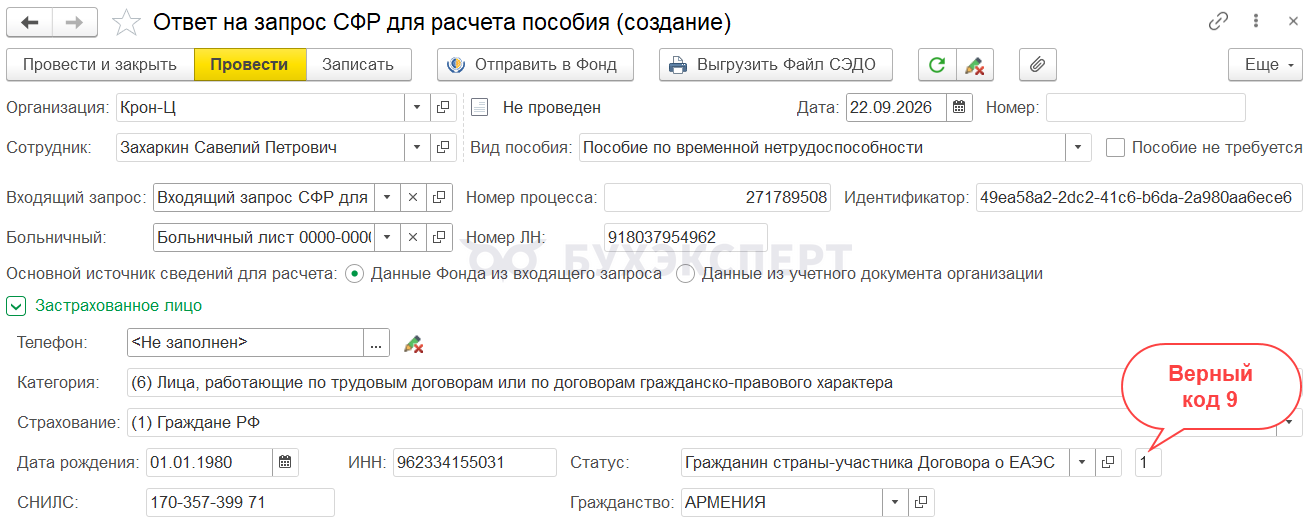Collapse Застрахованное лицо section
The height and width of the screenshot is (521, 1311).
point(15,305)
